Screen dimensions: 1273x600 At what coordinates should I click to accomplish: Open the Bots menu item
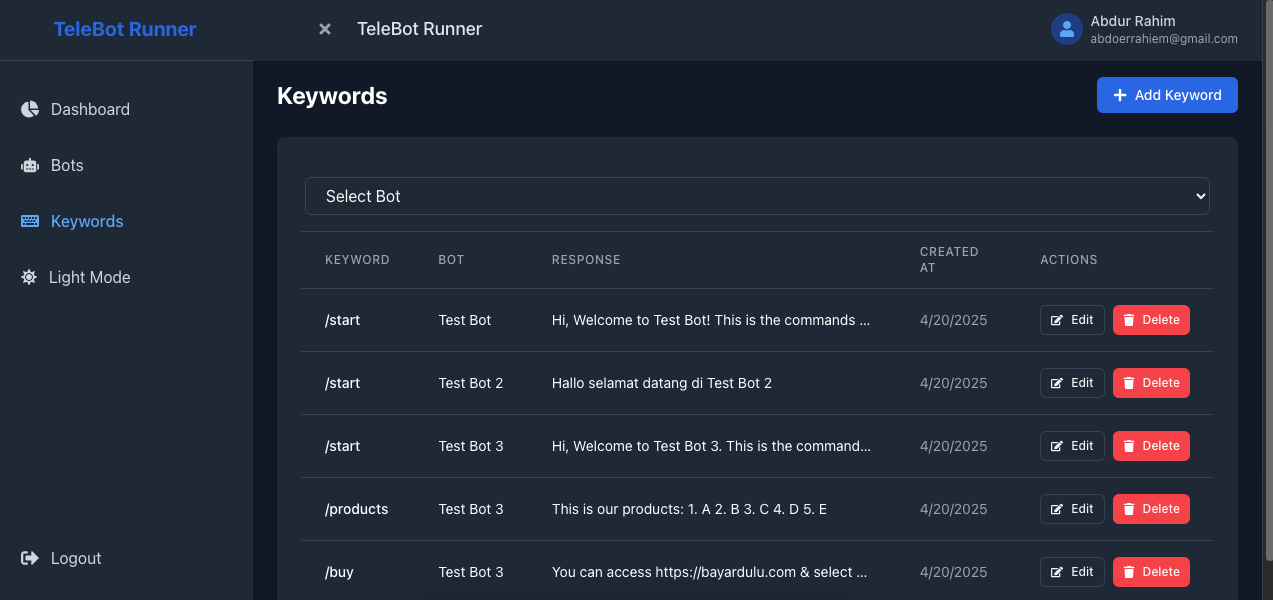point(67,165)
